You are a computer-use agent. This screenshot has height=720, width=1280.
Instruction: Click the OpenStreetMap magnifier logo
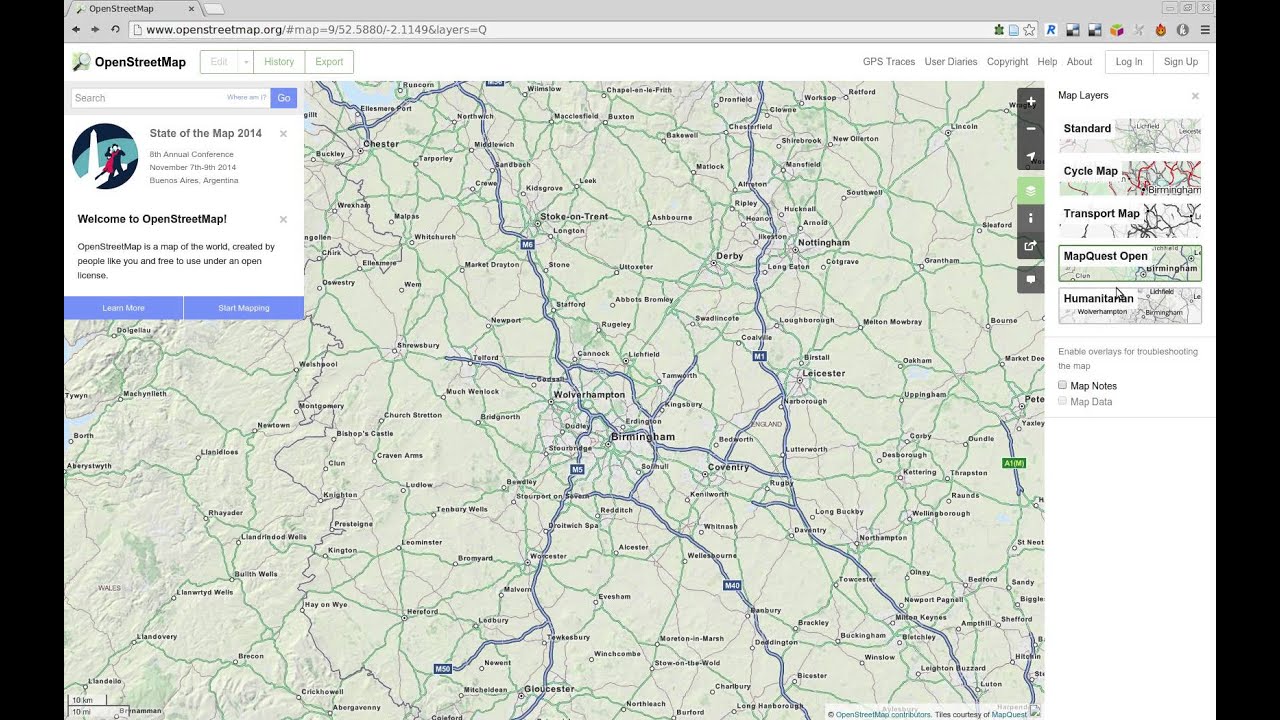point(81,62)
